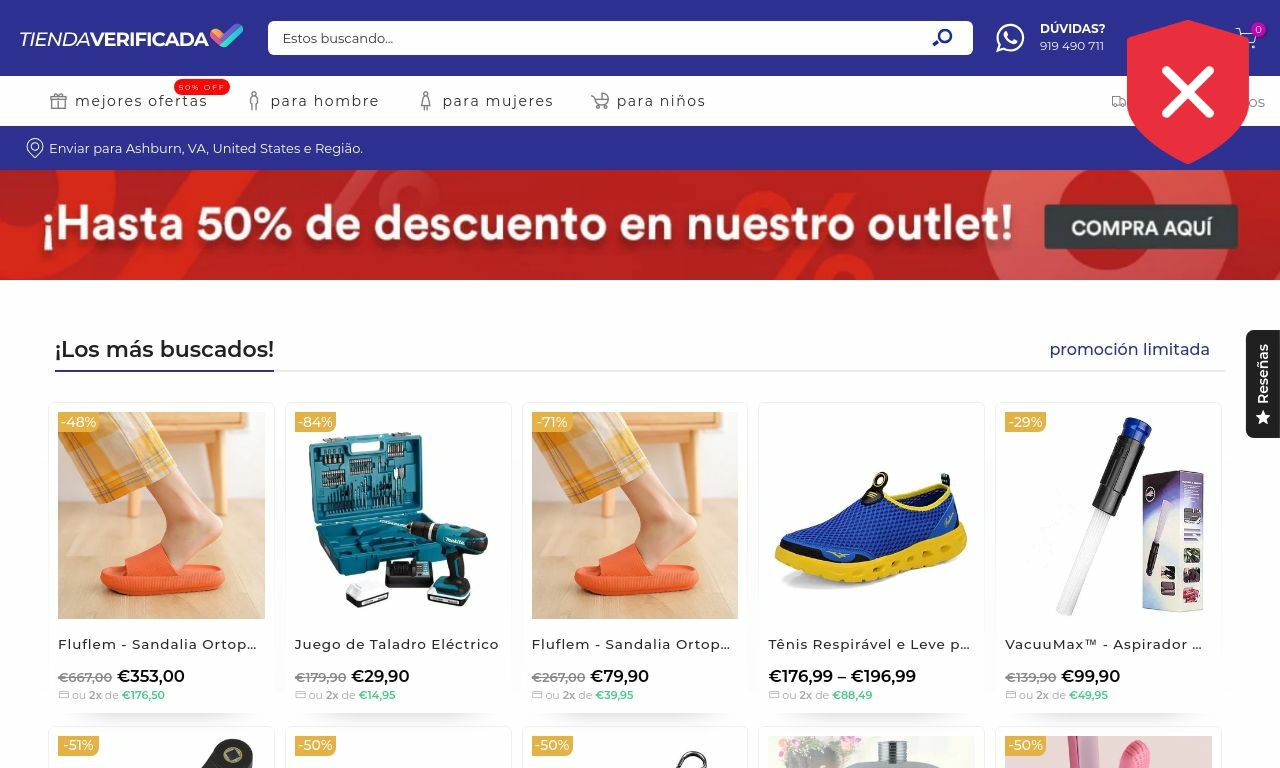
Task: Focus the Estos buscando search field
Action: tap(600, 38)
